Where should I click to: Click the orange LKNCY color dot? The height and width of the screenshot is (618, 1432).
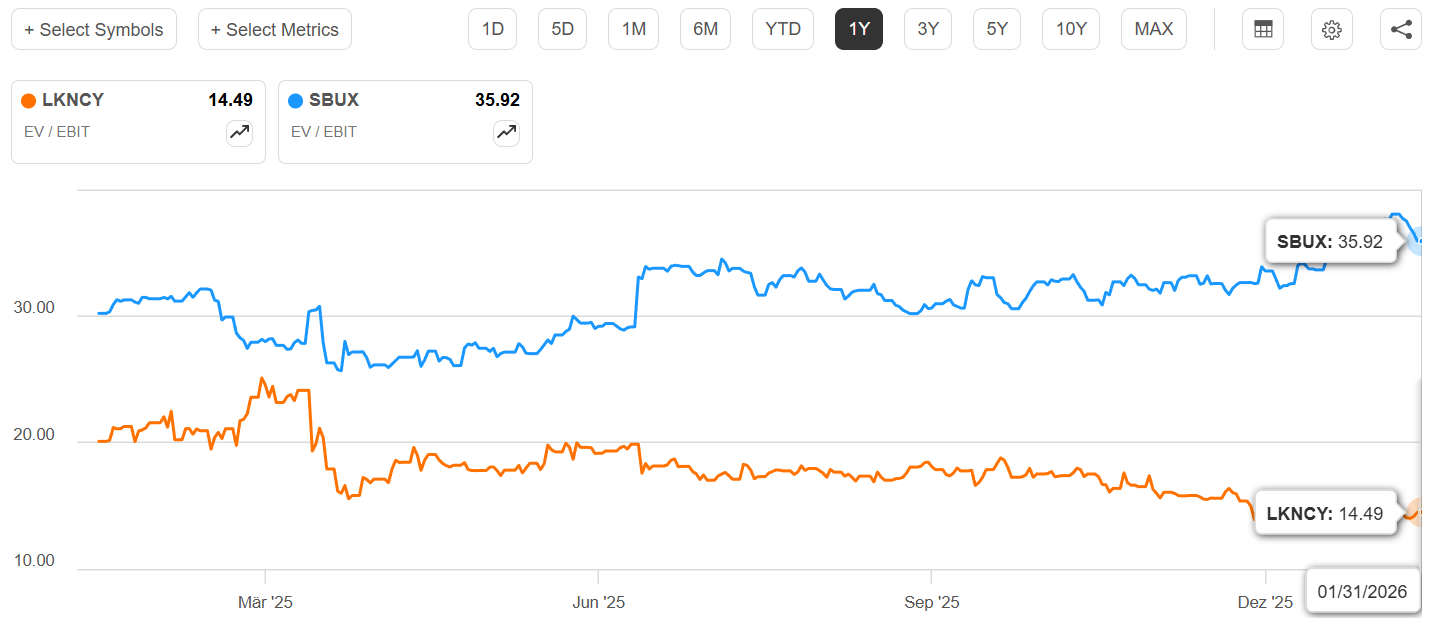tap(29, 100)
